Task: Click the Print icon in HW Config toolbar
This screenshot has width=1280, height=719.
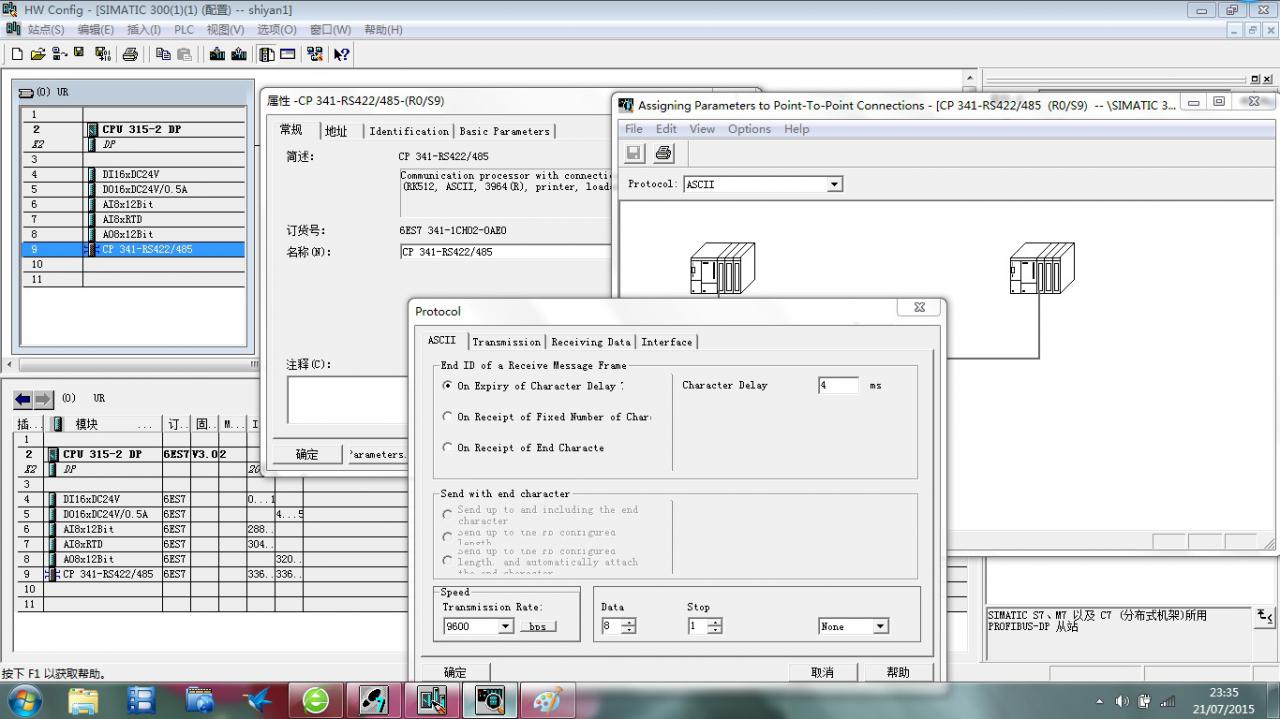Action: (x=130, y=54)
